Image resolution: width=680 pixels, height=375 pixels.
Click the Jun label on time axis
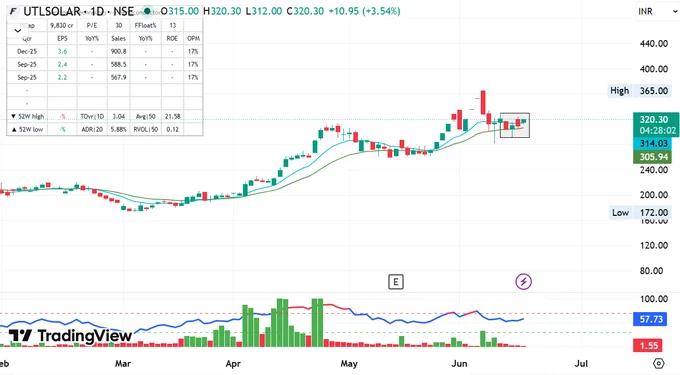coord(459,363)
